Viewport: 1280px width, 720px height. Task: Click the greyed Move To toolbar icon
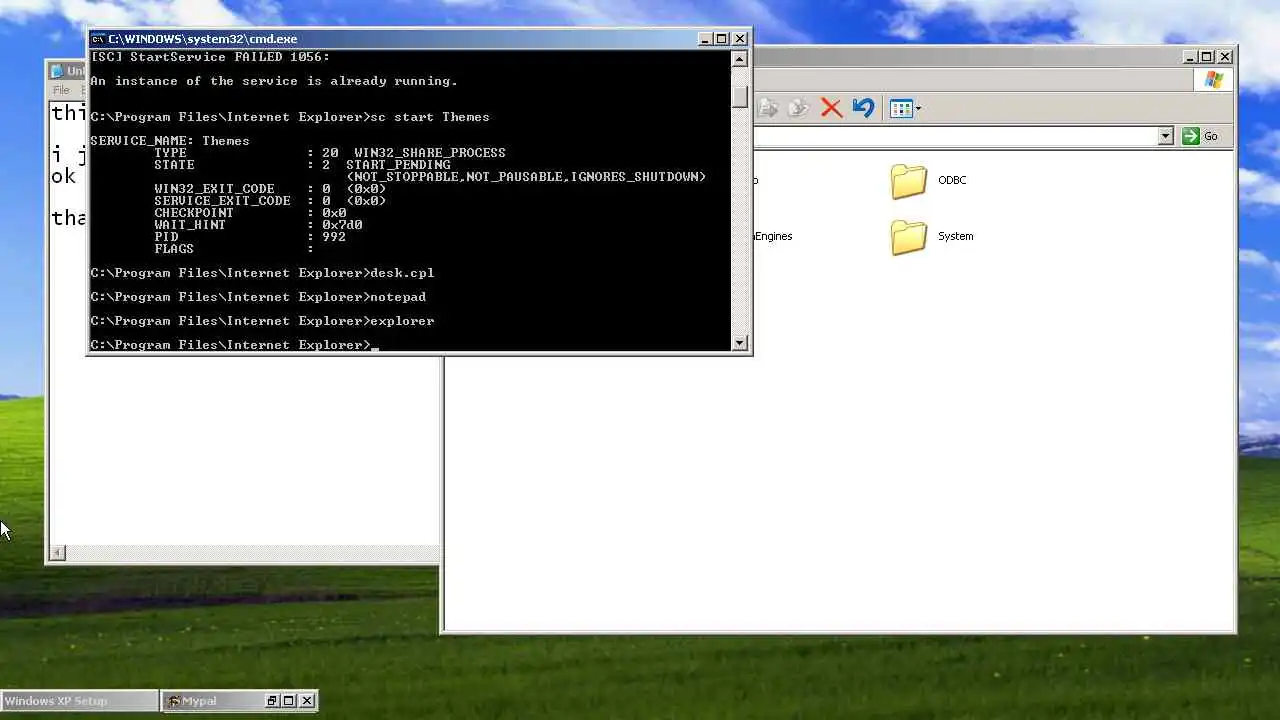click(x=768, y=108)
